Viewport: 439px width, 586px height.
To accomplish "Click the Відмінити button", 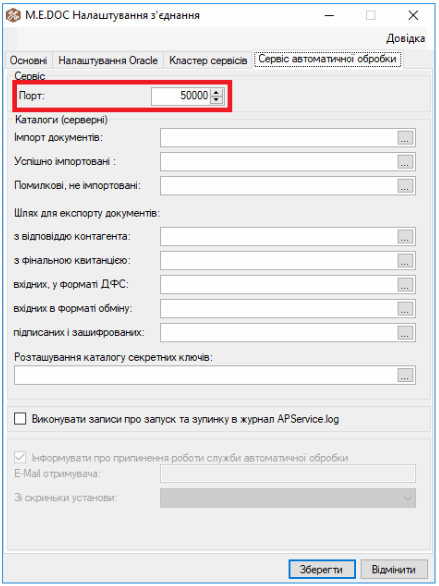I will coord(394,569).
